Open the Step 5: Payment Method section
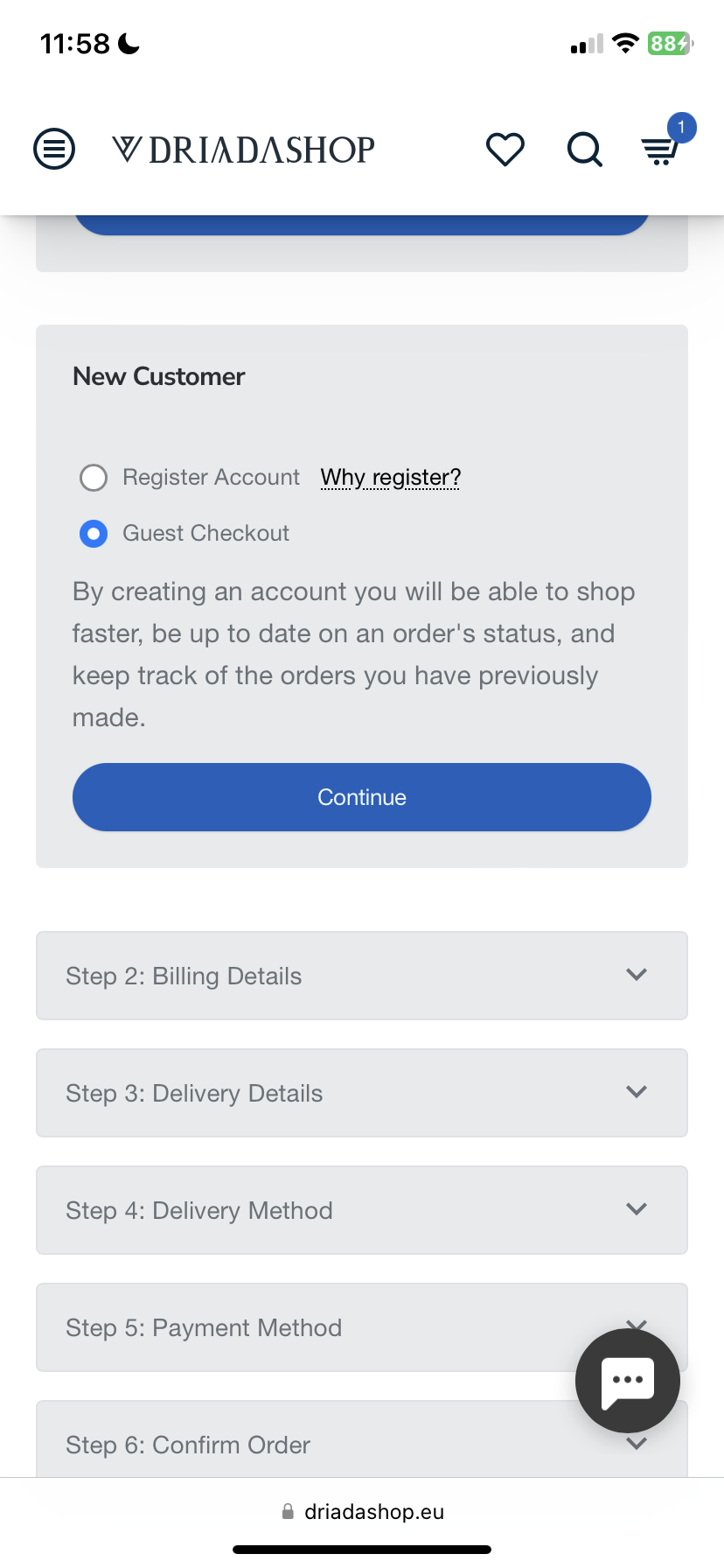 [204, 1327]
